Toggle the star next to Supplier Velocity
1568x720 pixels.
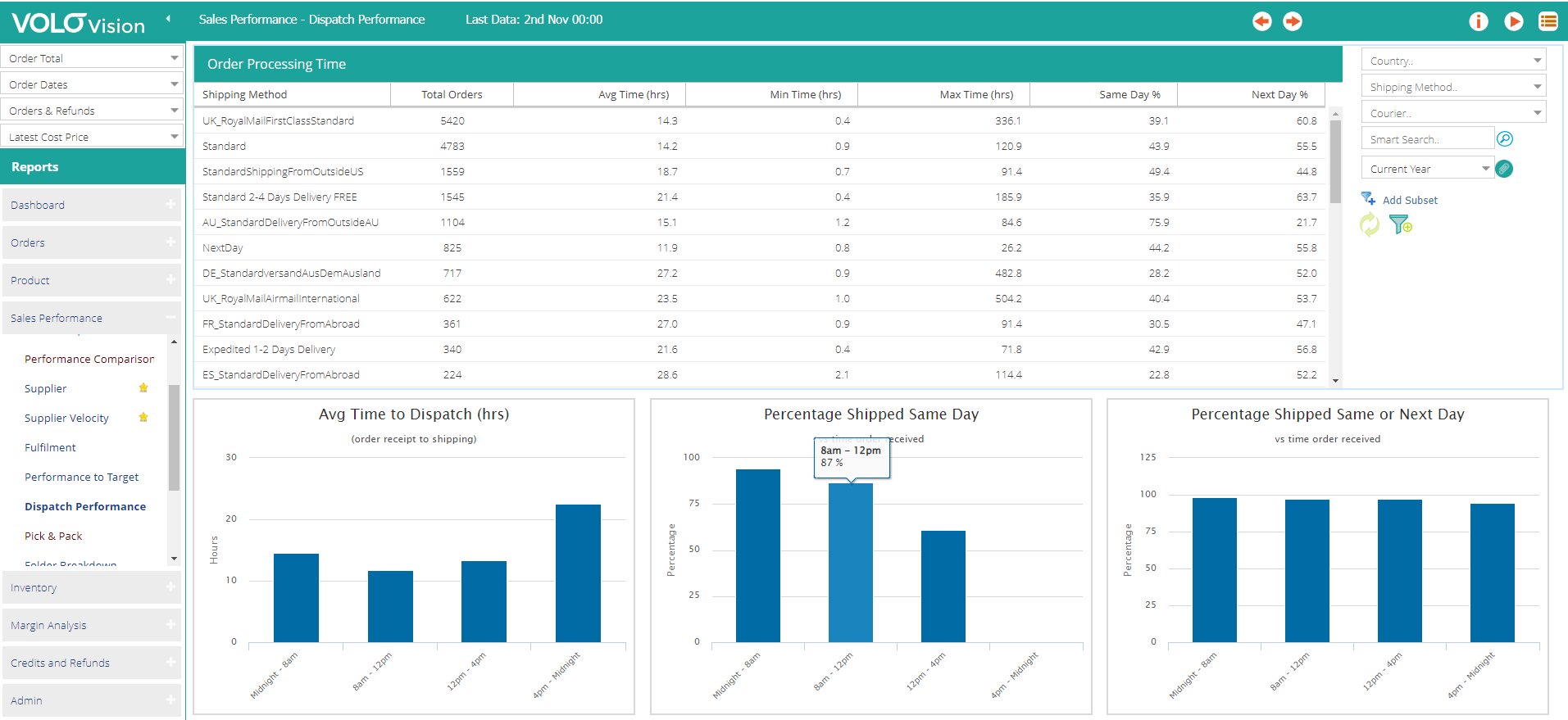(143, 418)
